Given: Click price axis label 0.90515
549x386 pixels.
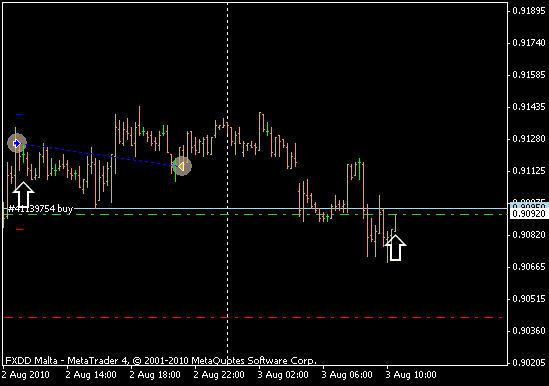Looking at the screenshot, I should pos(529,299).
